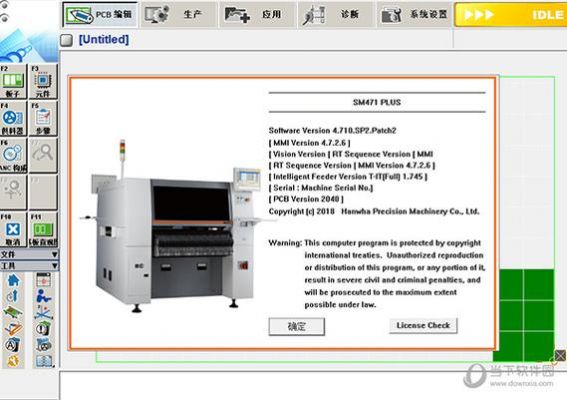
Task: Click the orange wrench tool icon
Action: (x=13, y=361)
